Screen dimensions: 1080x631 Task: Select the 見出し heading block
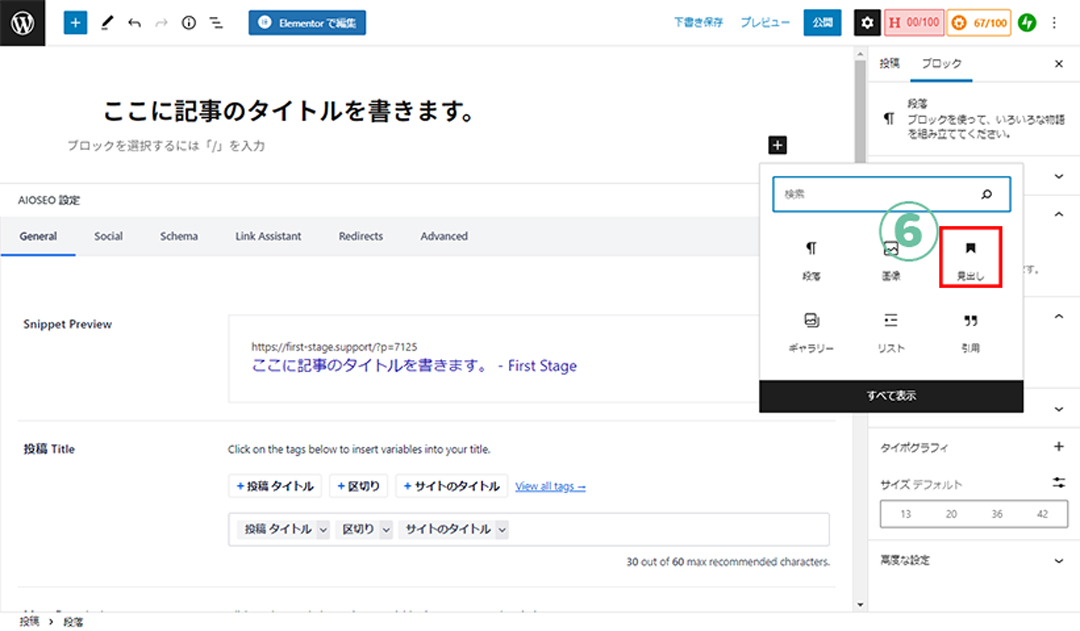point(970,257)
